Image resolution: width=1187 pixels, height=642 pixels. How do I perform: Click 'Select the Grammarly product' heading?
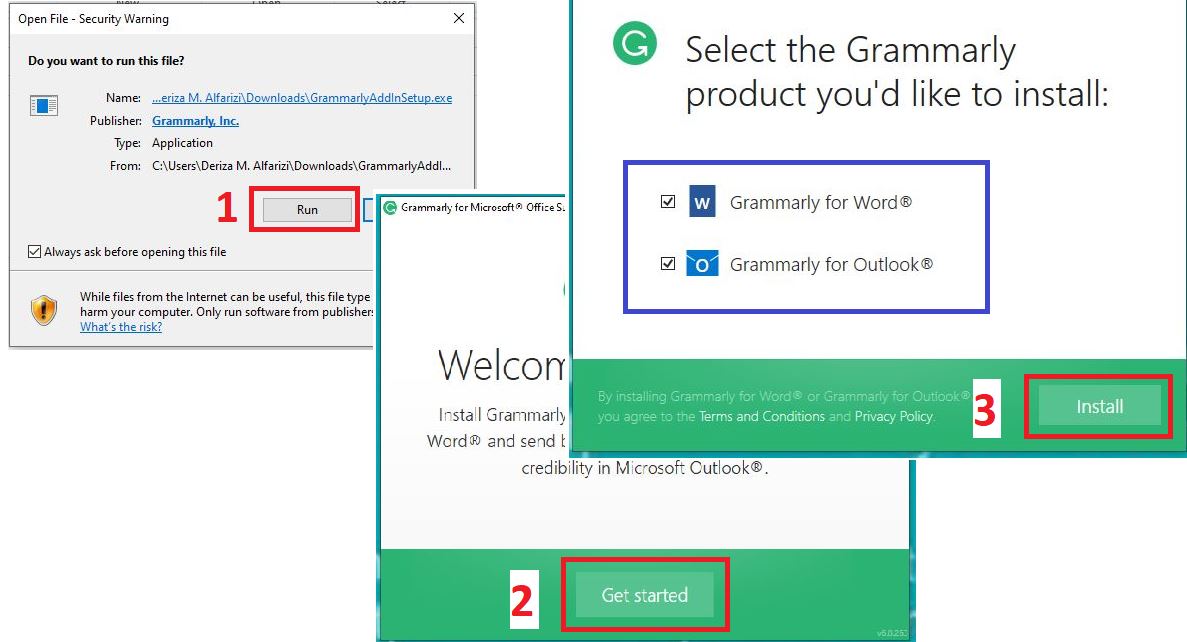(896, 72)
